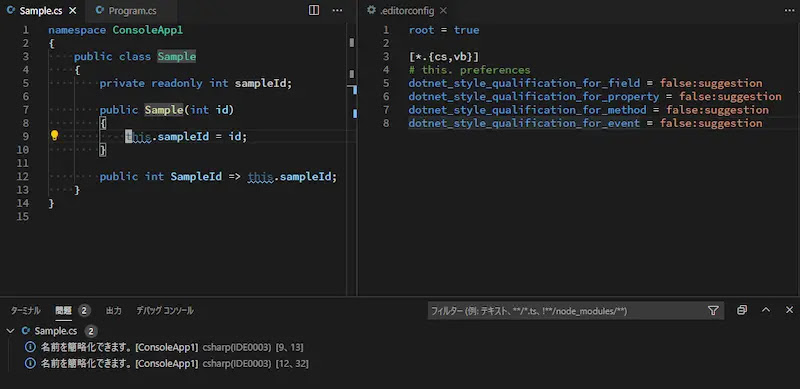Viewport: 800px width, 389px height.
Task: Open more actions menu of left editor group
Action: click(337, 10)
